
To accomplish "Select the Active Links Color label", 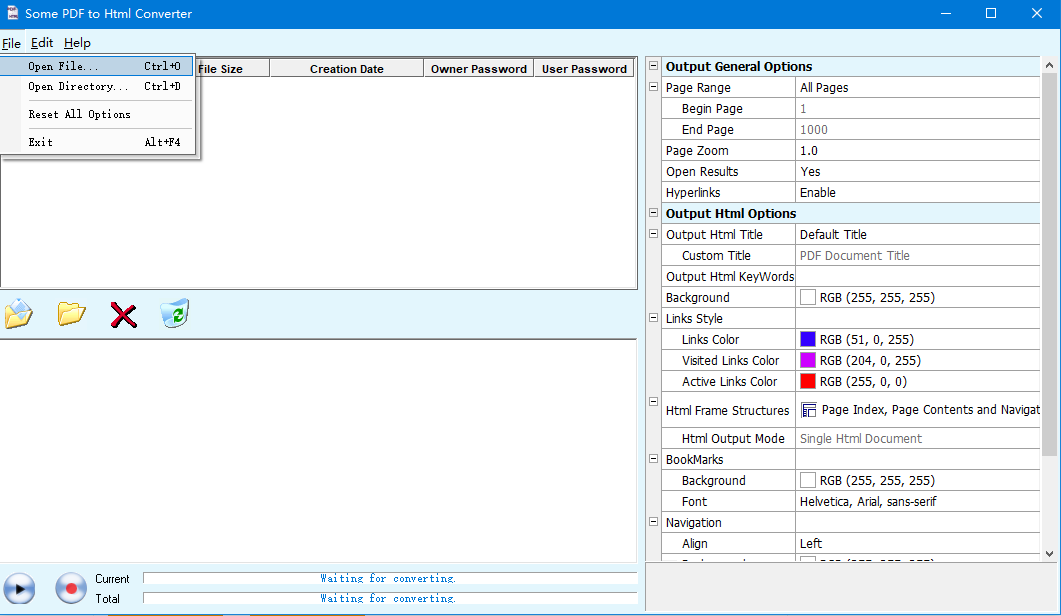I will 729,381.
